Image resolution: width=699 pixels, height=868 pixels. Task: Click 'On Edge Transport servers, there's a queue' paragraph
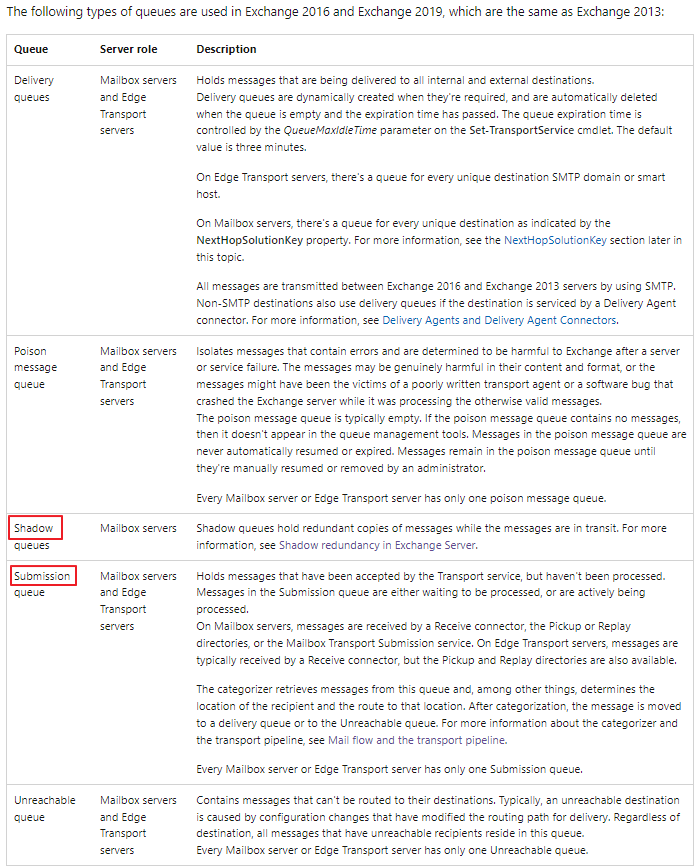[x=431, y=185]
